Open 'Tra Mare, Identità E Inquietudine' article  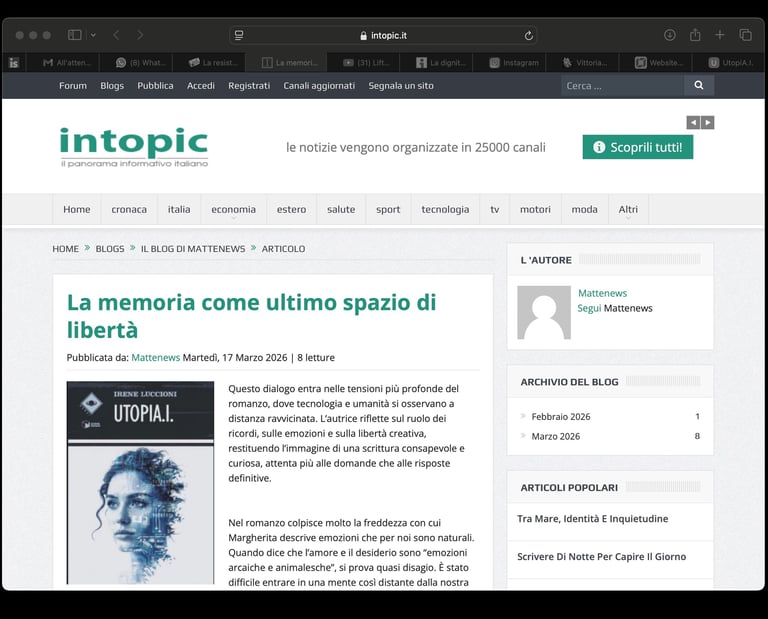coord(593,519)
